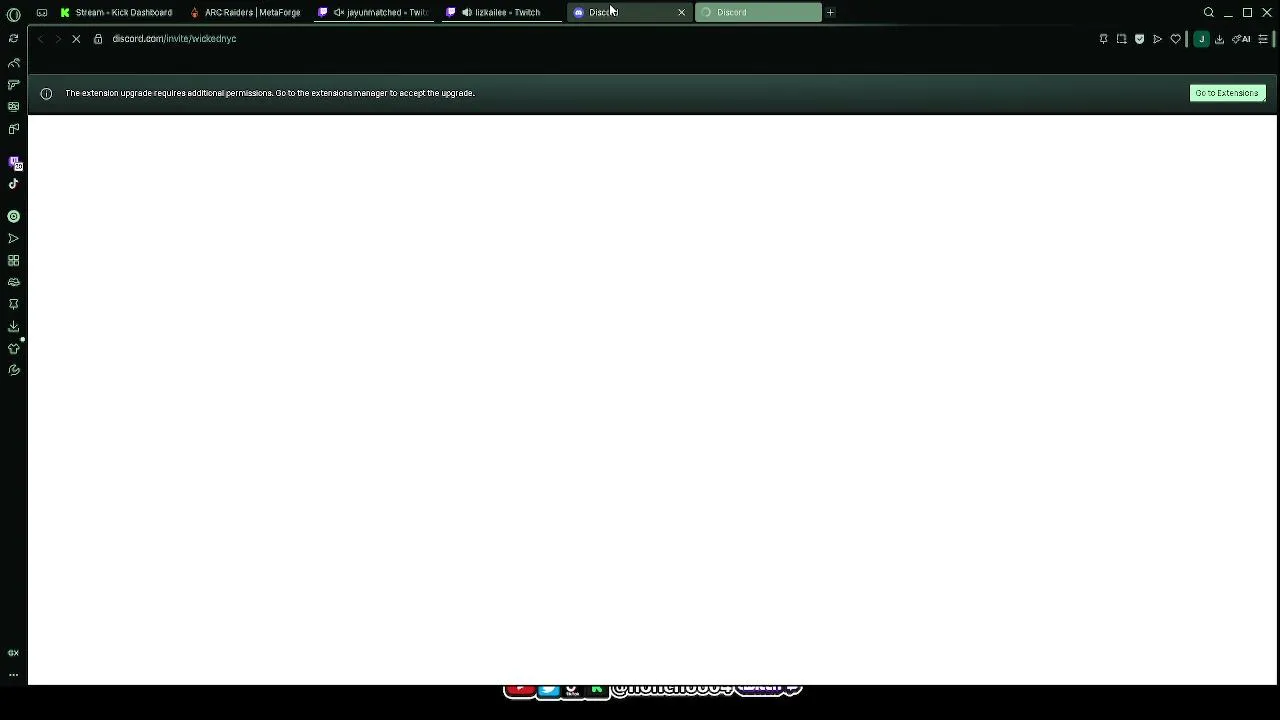Take a snapshot with toolbar crop icon
Image resolution: width=1280 pixels, height=720 pixels.
coord(1122,39)
